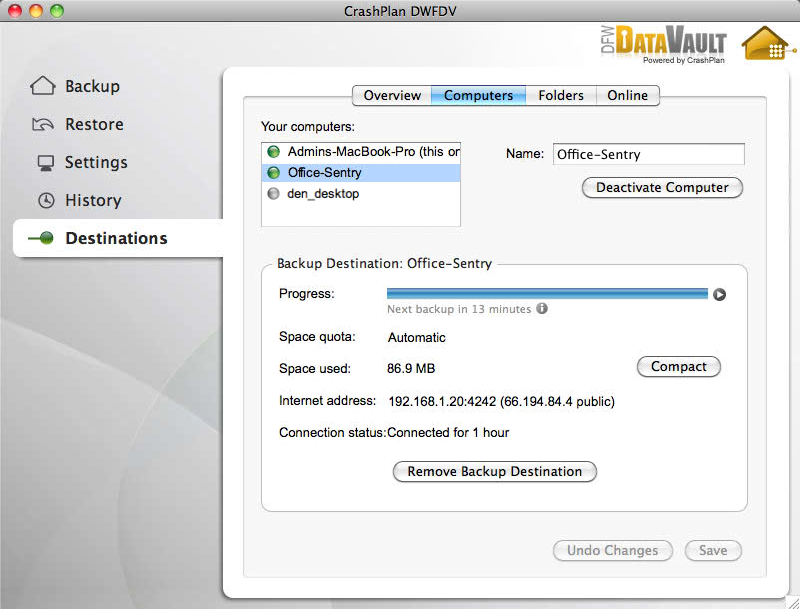The width and height of the screenshot is (800, 609).
Task: Click the Automatic space quota value
Action: [x=416, y=338]
